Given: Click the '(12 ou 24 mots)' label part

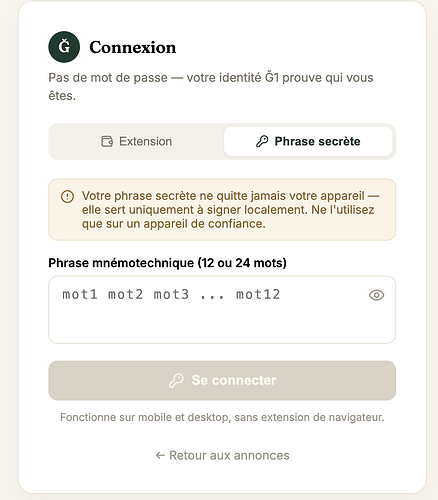Looking at the screenshot, I should [242, 263].
